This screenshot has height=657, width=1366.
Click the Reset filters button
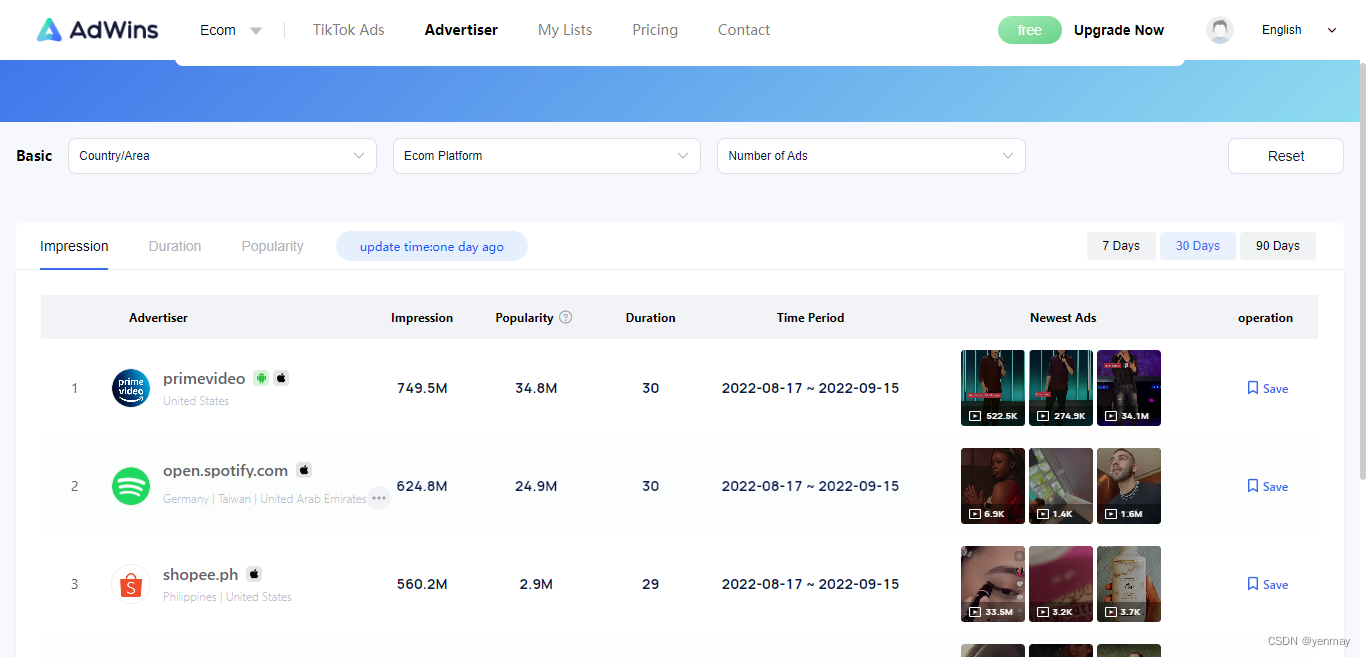(x=1286, y=156)
